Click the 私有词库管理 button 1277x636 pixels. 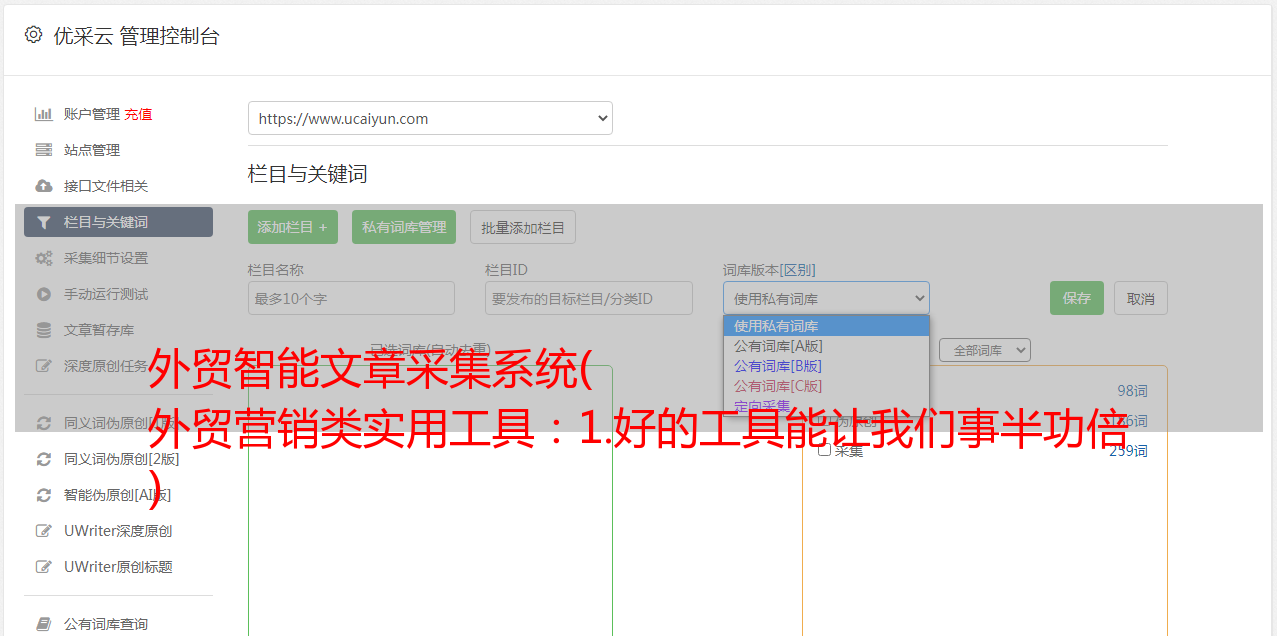[404, 227]
